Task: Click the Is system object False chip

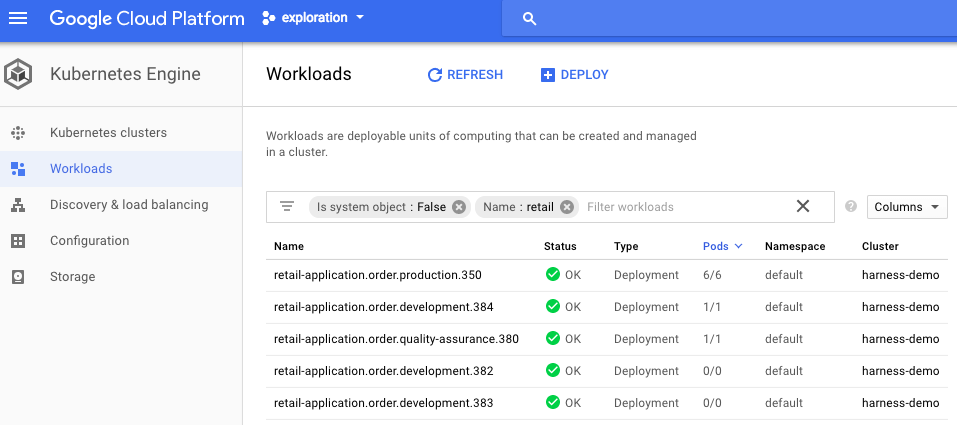Action: (x=389, y=207)
